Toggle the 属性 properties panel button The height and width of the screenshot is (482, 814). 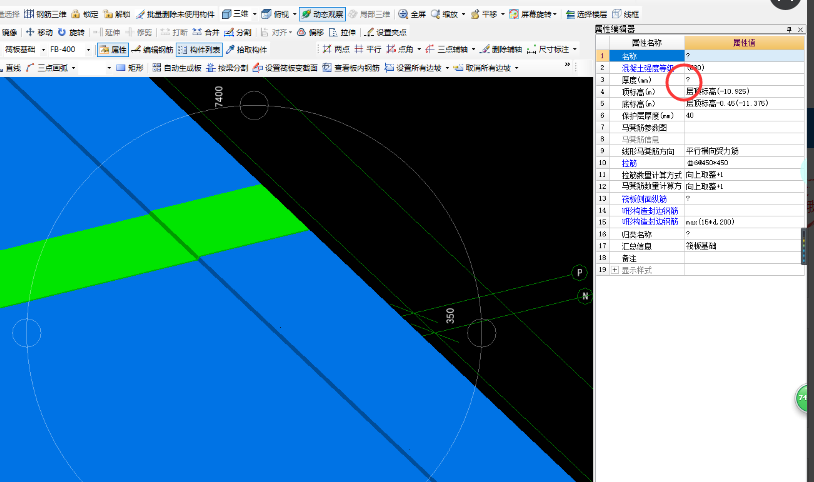(x=113, y=49)
